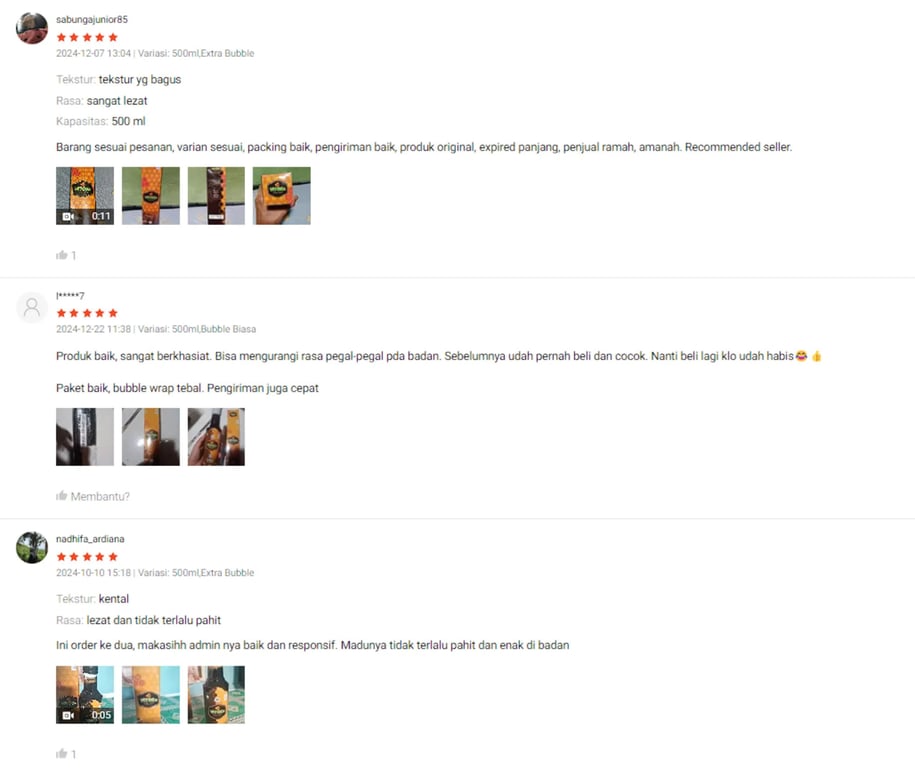View bottle-with-box photo in l*****7's review

pos(216,437)
